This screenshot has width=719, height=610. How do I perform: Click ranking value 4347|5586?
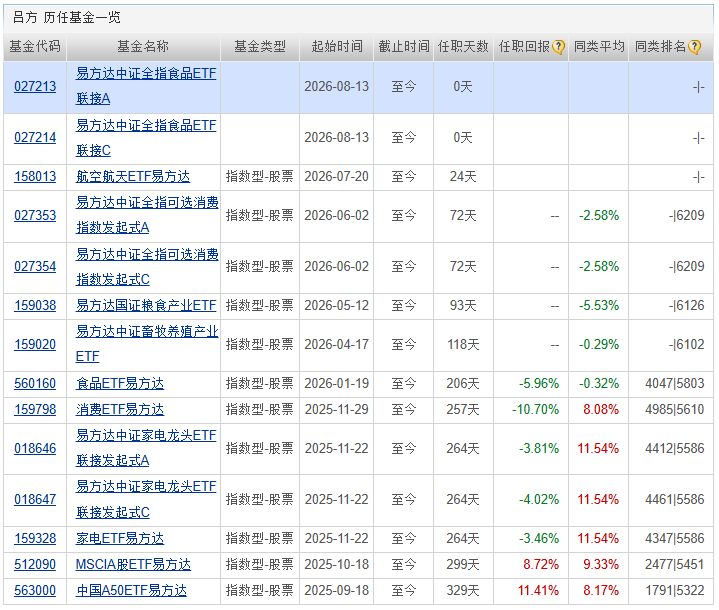pyautogui.click(x=675, y=538)
